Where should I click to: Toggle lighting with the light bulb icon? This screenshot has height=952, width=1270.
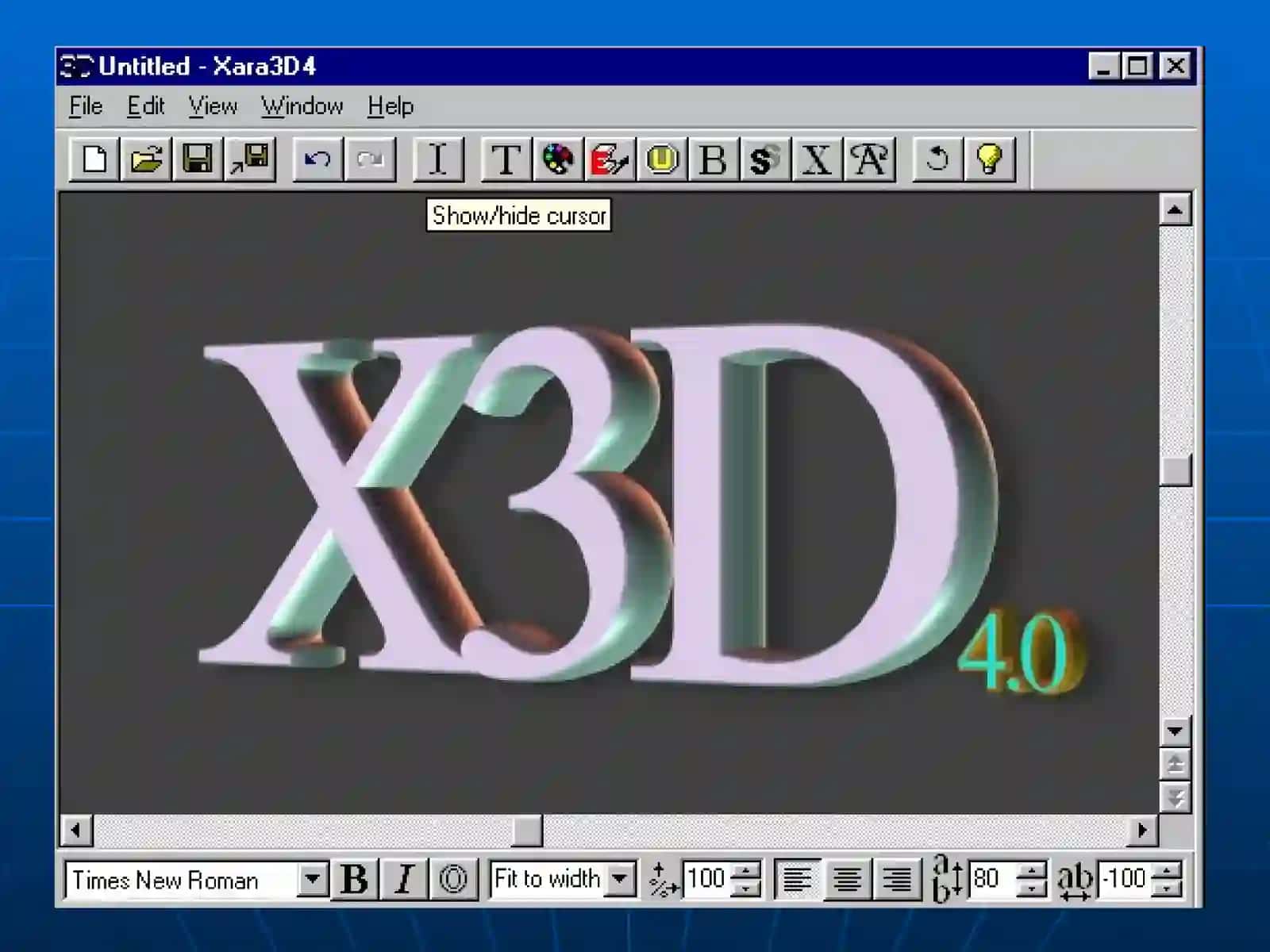pyautogui.click(x=989, y=159)
